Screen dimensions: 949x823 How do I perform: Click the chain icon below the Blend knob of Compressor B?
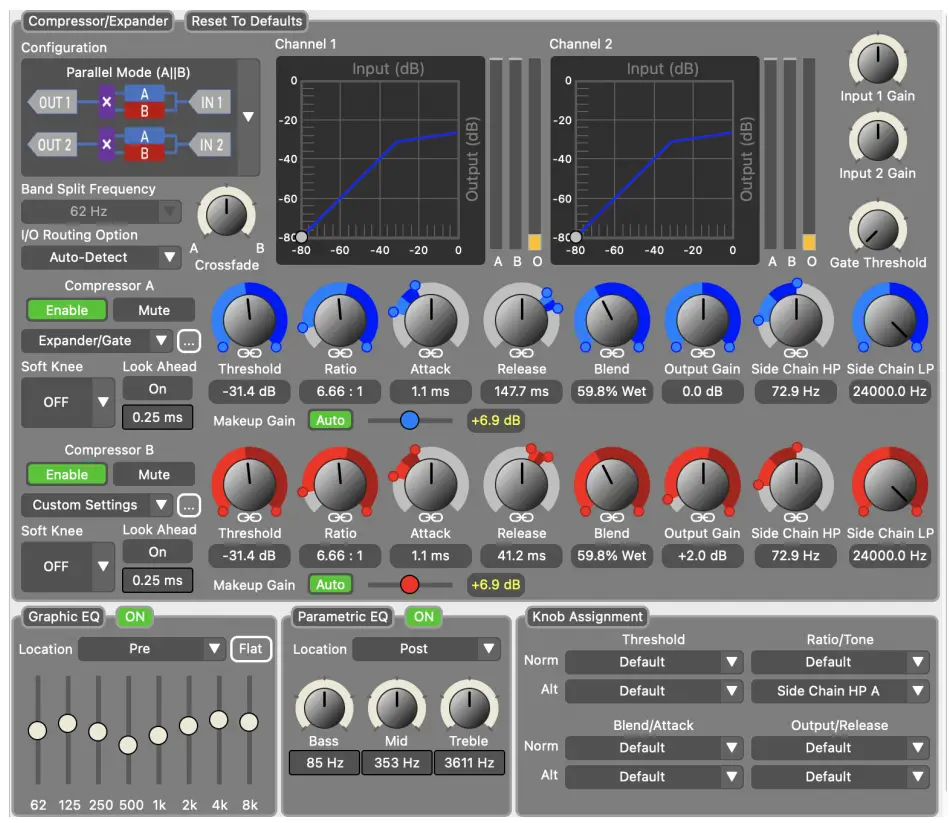[611, 516]
